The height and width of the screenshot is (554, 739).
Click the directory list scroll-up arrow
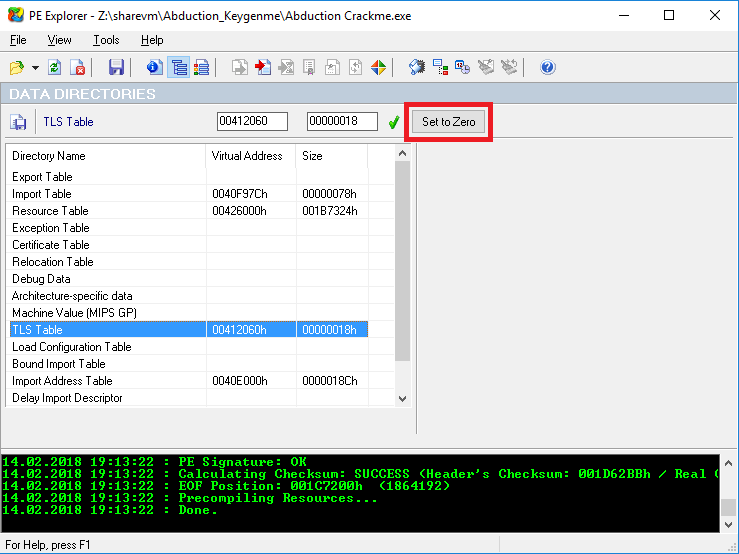pos(402,153)
